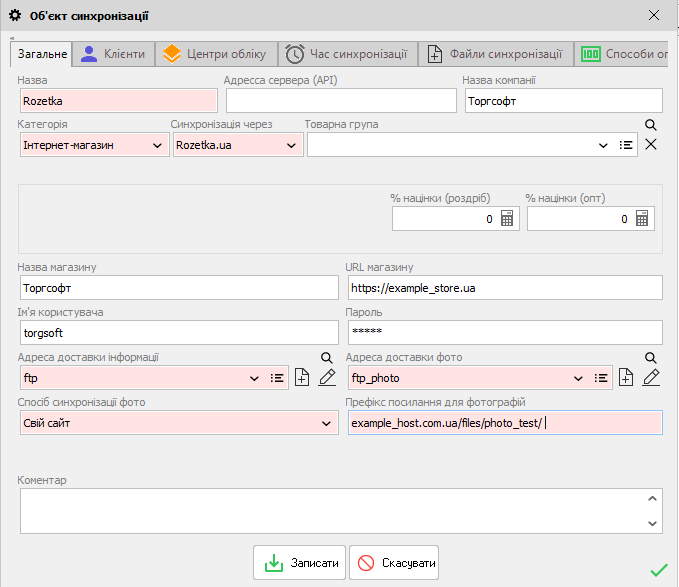This screenshot has height=587, width=679.
Task: Open calculator for % націнки (опт)
Action: (642, 219)
